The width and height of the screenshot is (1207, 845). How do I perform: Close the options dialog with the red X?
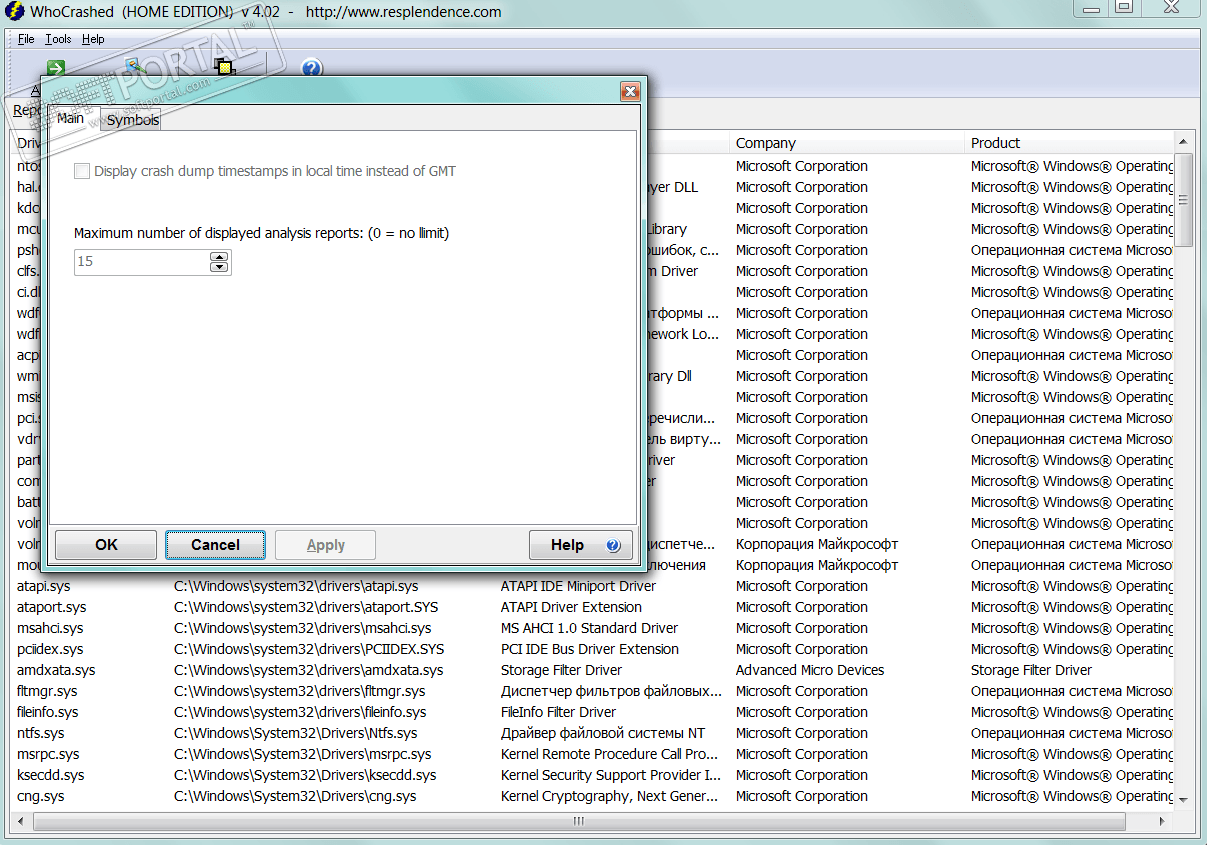(630, 91)
